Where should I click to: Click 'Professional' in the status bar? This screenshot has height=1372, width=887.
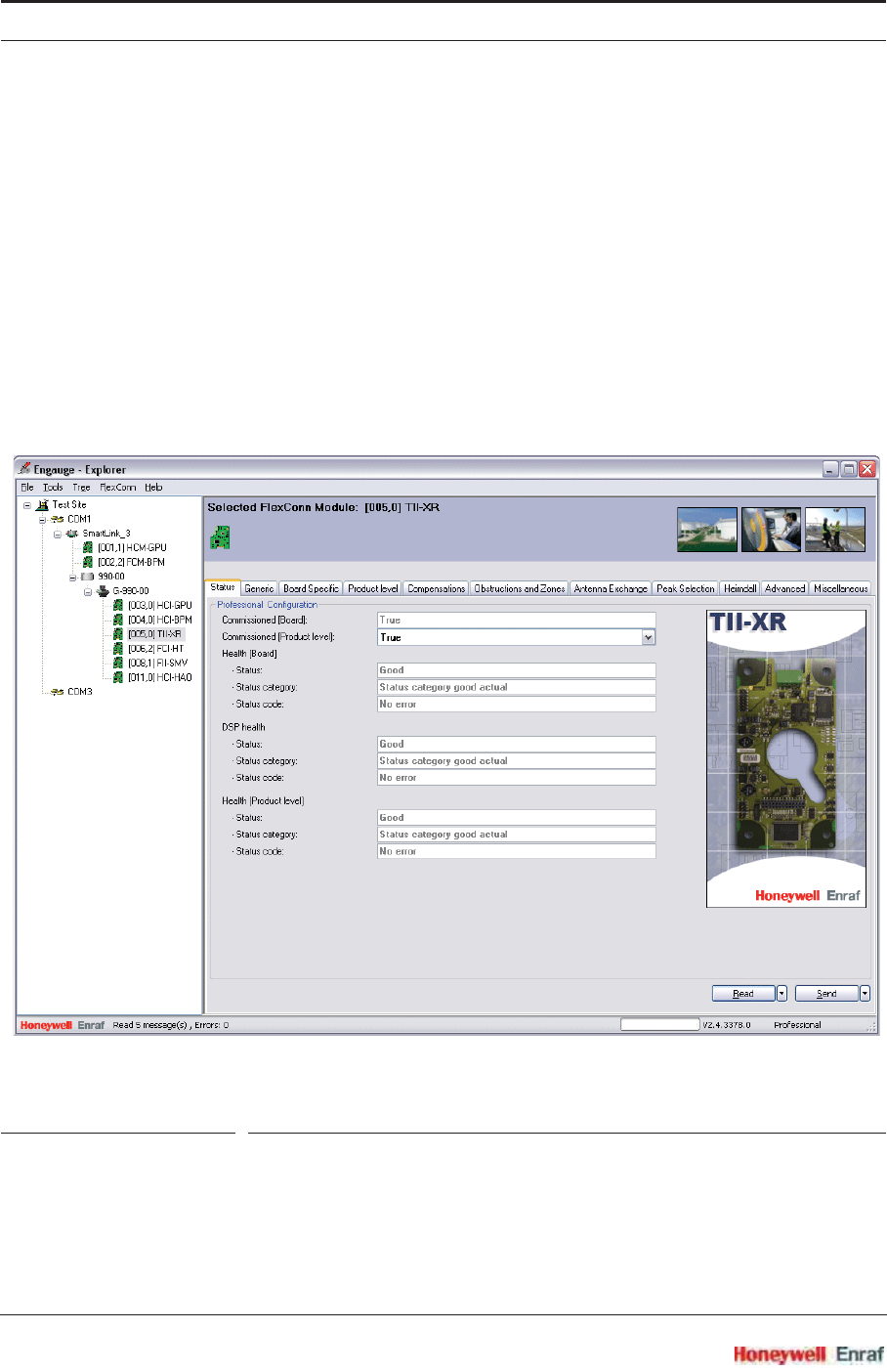pyautogui.click(x=797, y=1025)
